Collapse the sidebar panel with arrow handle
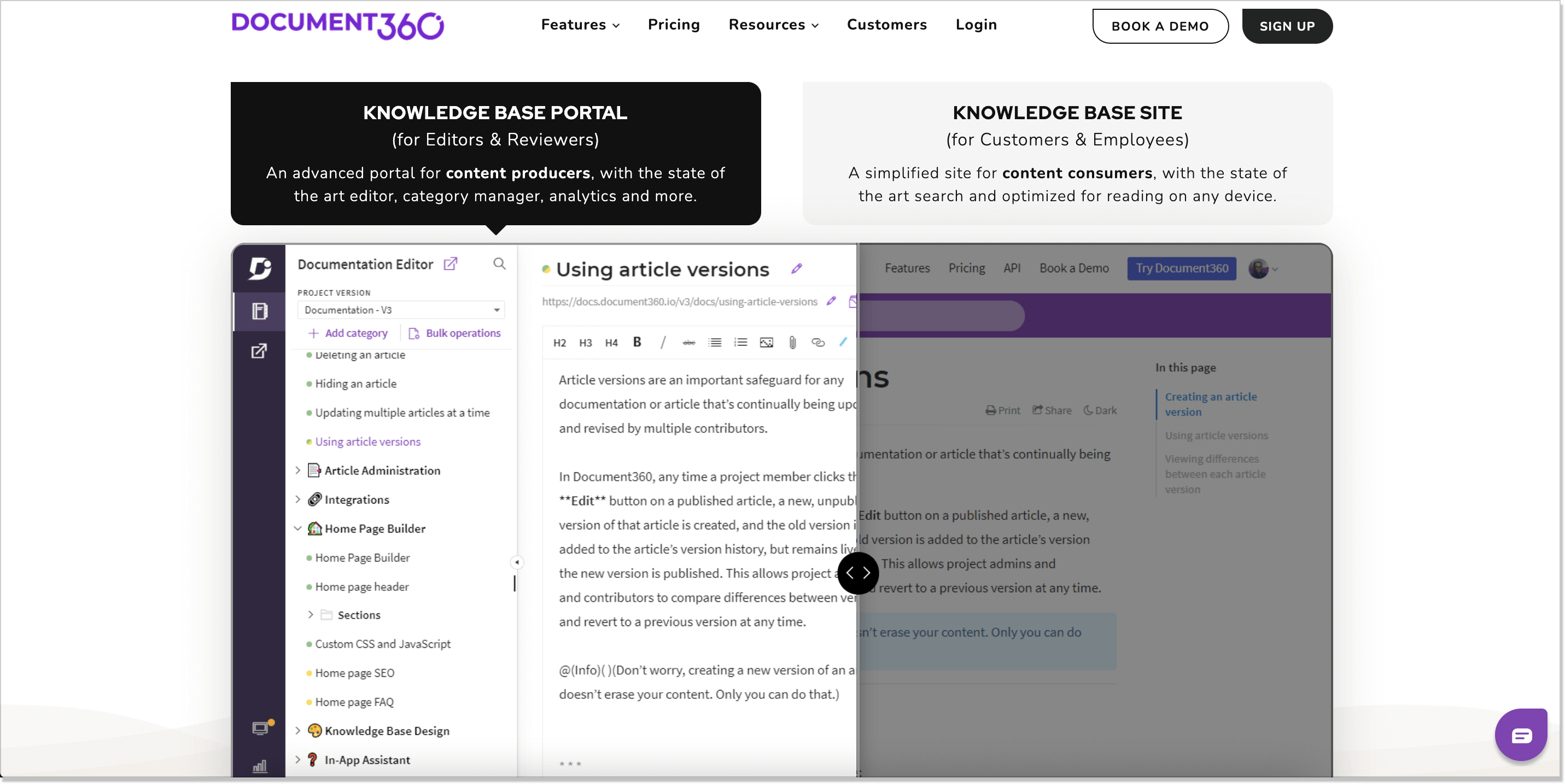This screenshot has height=784, width=1565. tap(516, 563)
